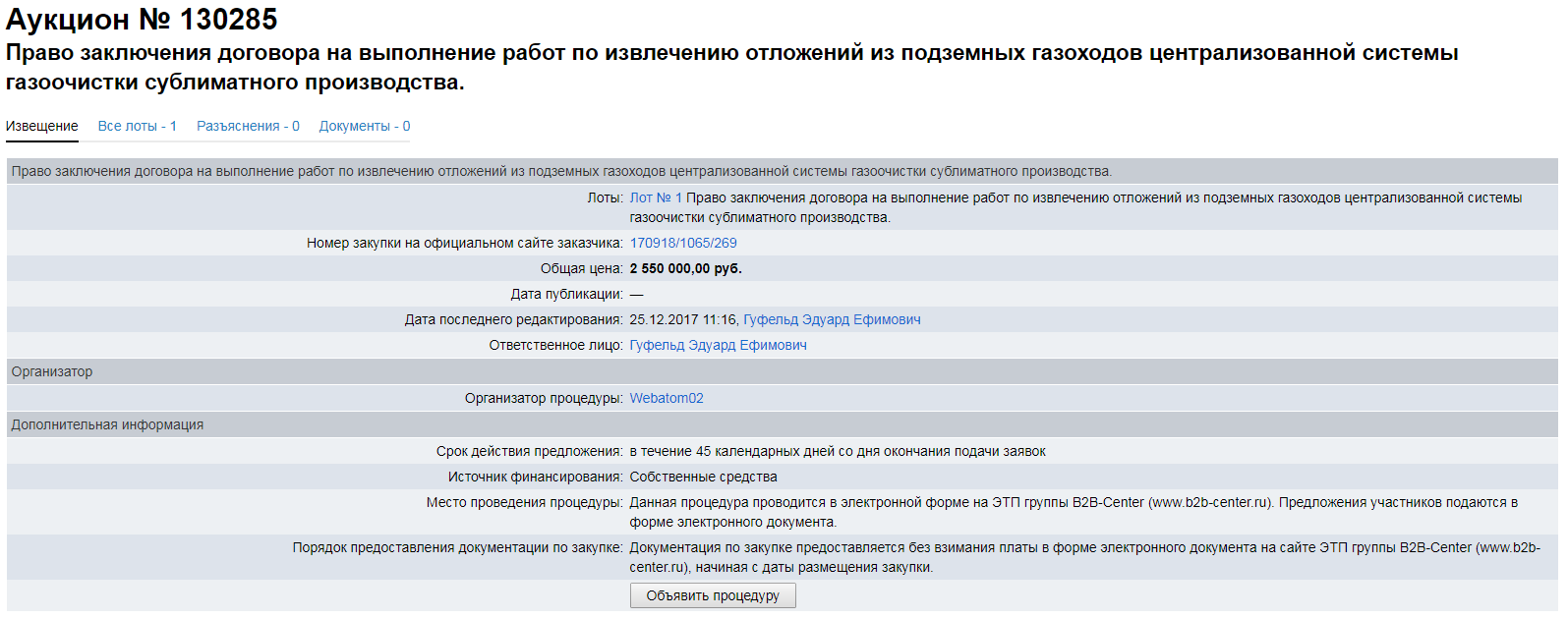Open organizer Webatom02 link
1568x619 pixels.
667,398
